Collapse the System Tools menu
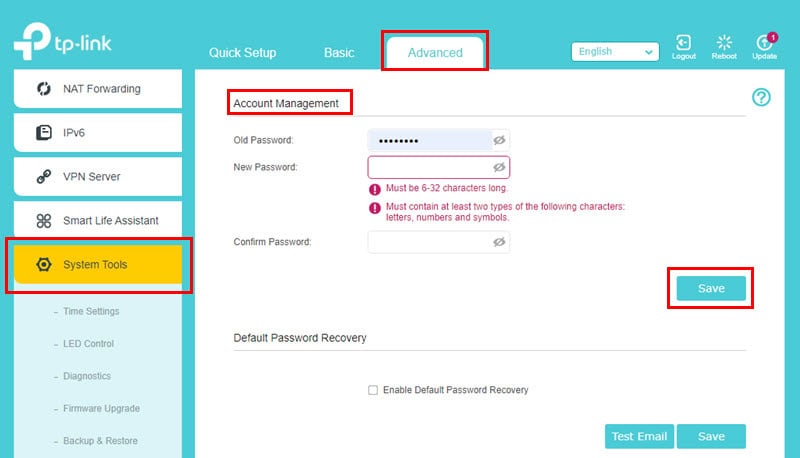 [x=98, y=264]
